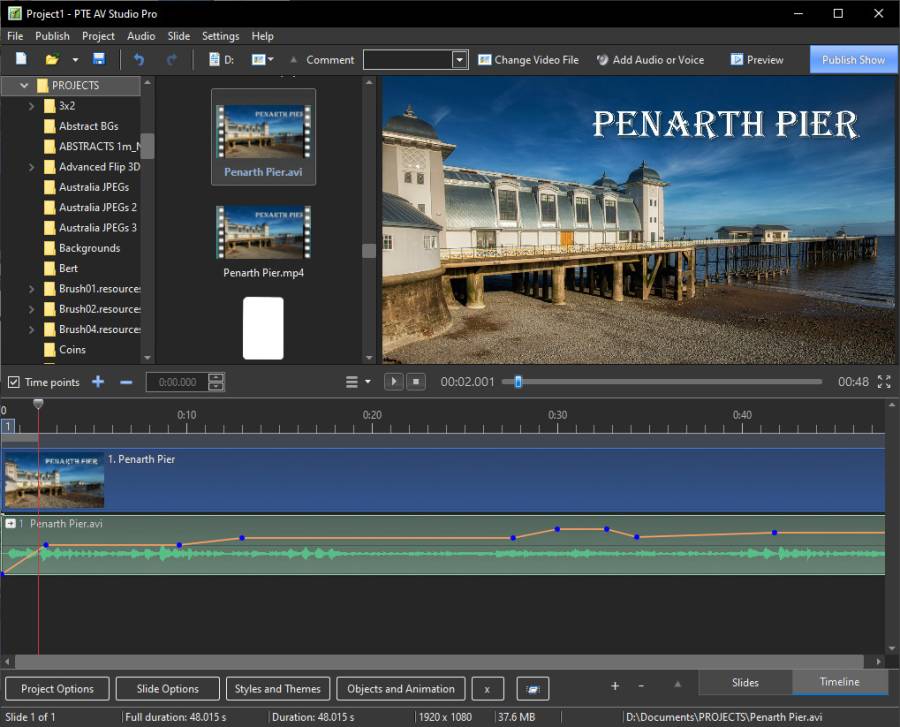Open the Comment dropdown box
Screen dimensions: 900x727
[x=459, y=60]
